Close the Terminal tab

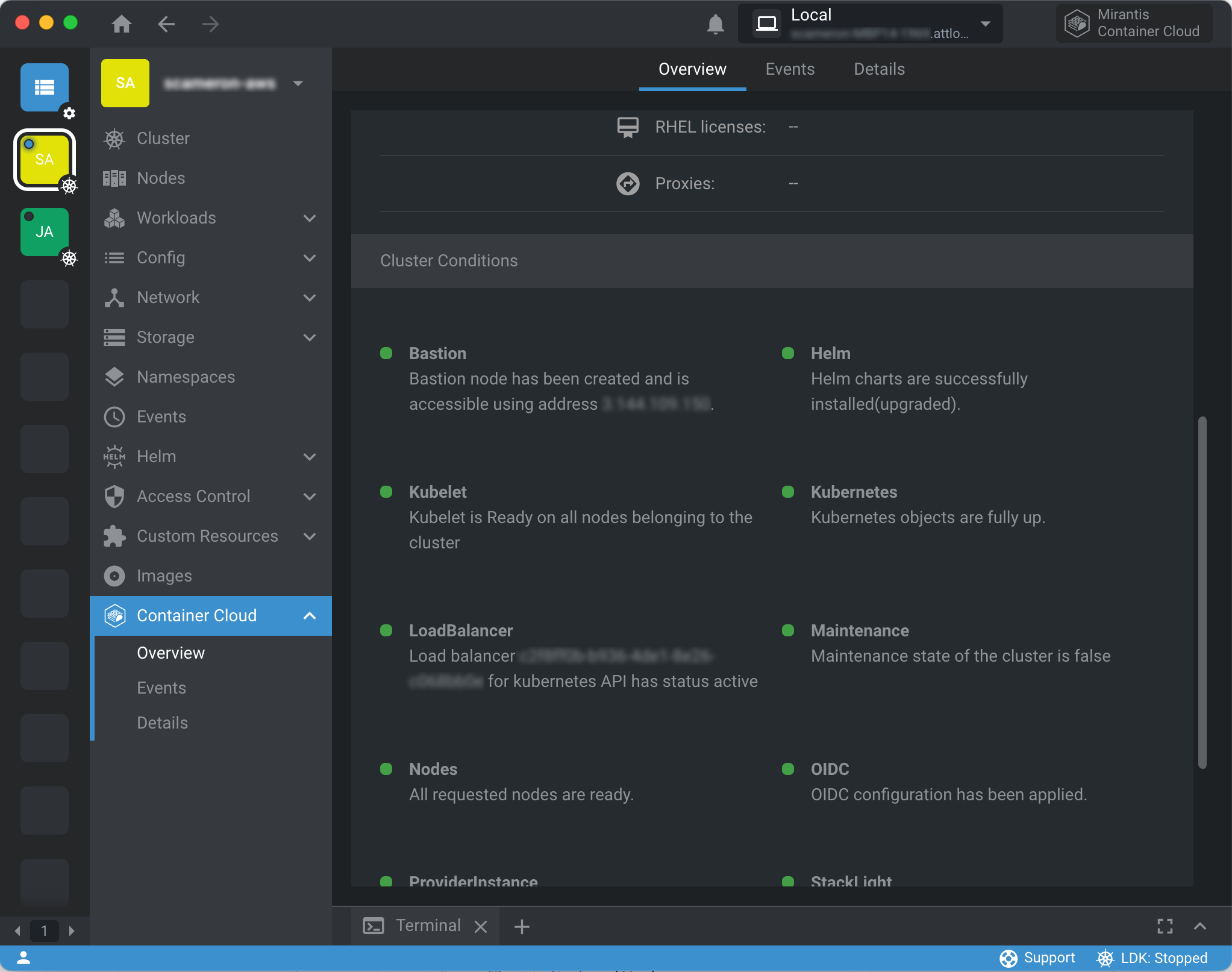(x=481, y=926)
